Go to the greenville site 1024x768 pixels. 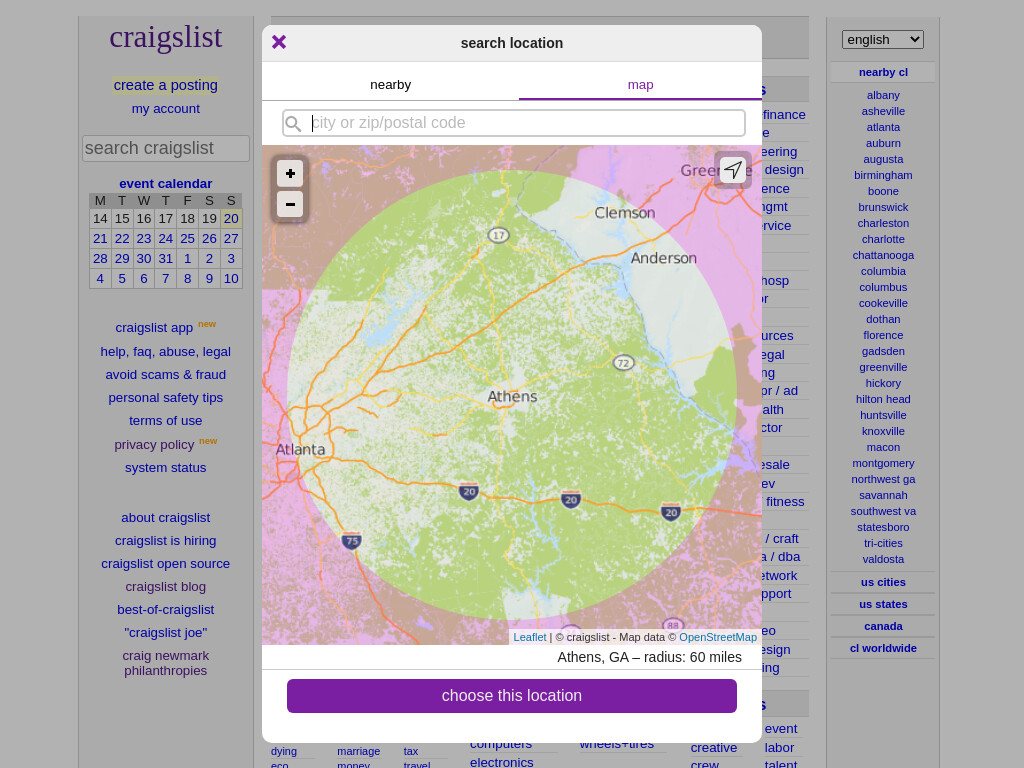(883, 367)
